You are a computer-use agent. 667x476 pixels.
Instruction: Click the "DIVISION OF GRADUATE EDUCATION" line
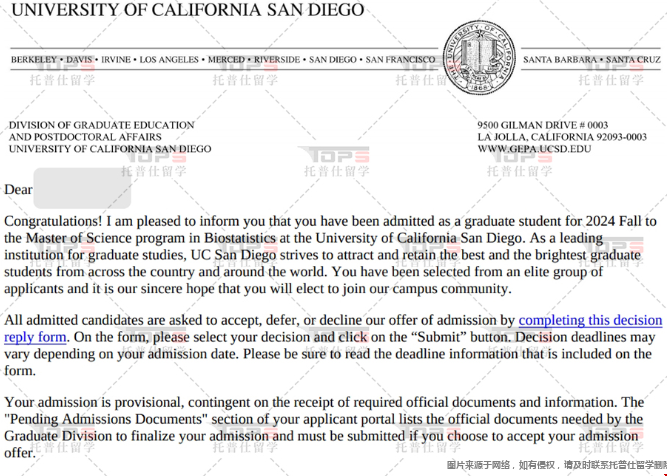click(x=102, y=125)
